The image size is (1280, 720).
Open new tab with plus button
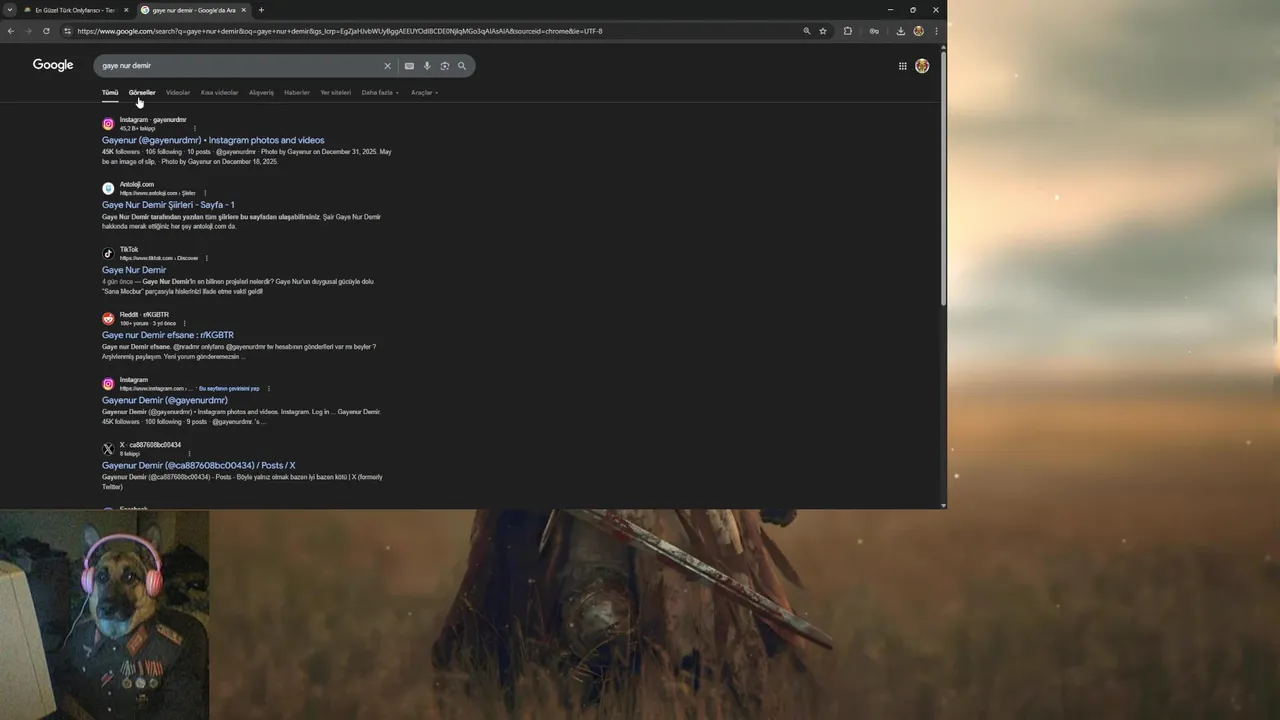(261, 10)
